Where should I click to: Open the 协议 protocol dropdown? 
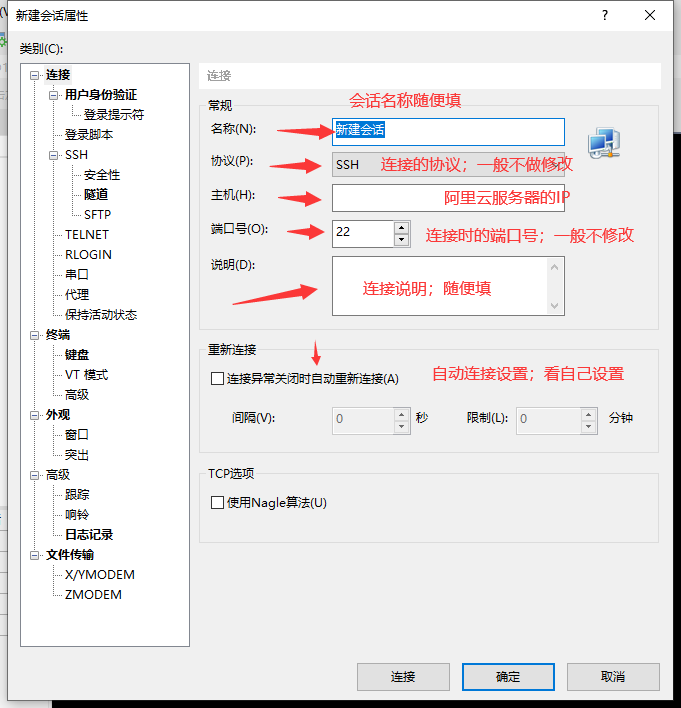tap(448, 164)
